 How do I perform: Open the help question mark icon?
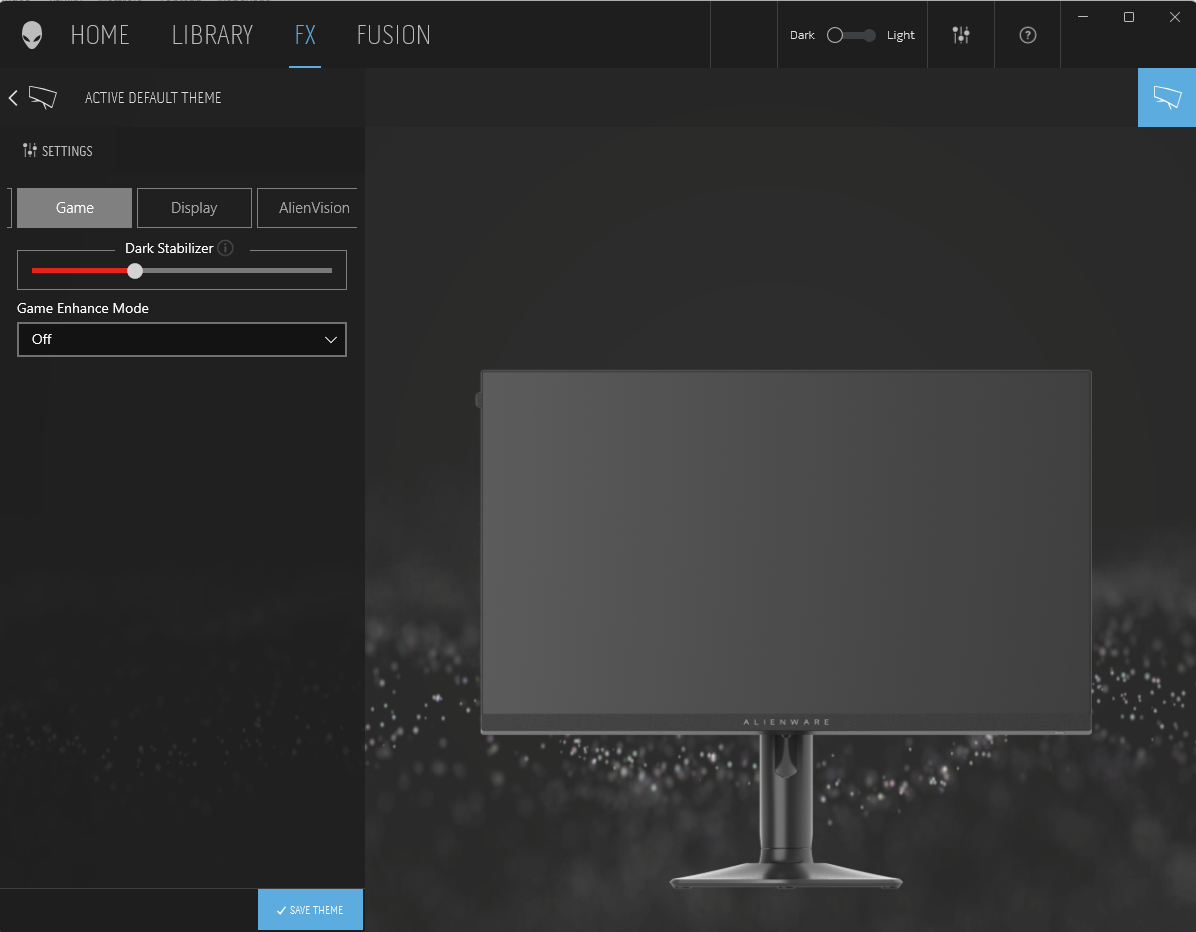pyautogui.click(x=1027, y=35)
